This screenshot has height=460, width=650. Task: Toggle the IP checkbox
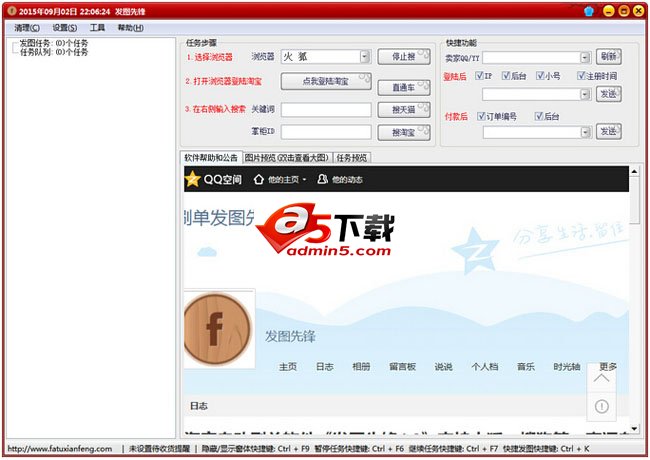pos(479,75)
